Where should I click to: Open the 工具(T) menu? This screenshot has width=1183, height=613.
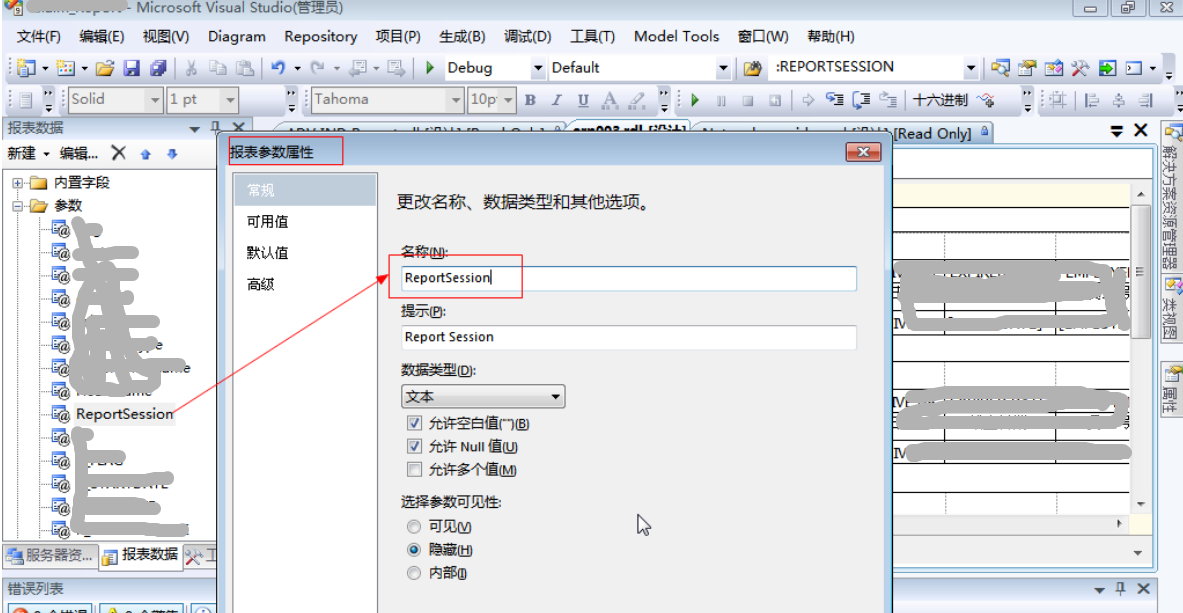592,36
